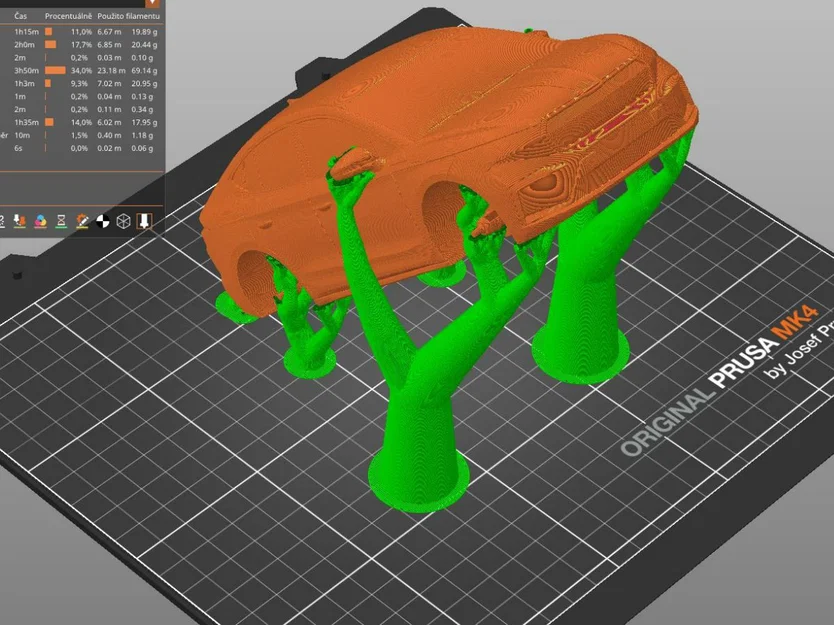This screenshot has height=625, width=834.
Task: Toggle the retractions arrow icon in the legend
Action: (x=17, y=220)
